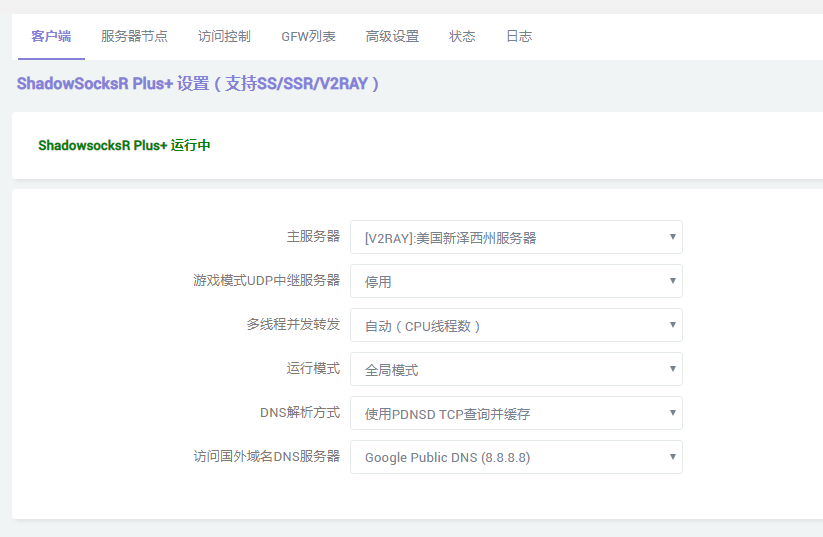Switch to the 状态 tab
The height and width of the screenshot is (537, 823).
[462, 36]
